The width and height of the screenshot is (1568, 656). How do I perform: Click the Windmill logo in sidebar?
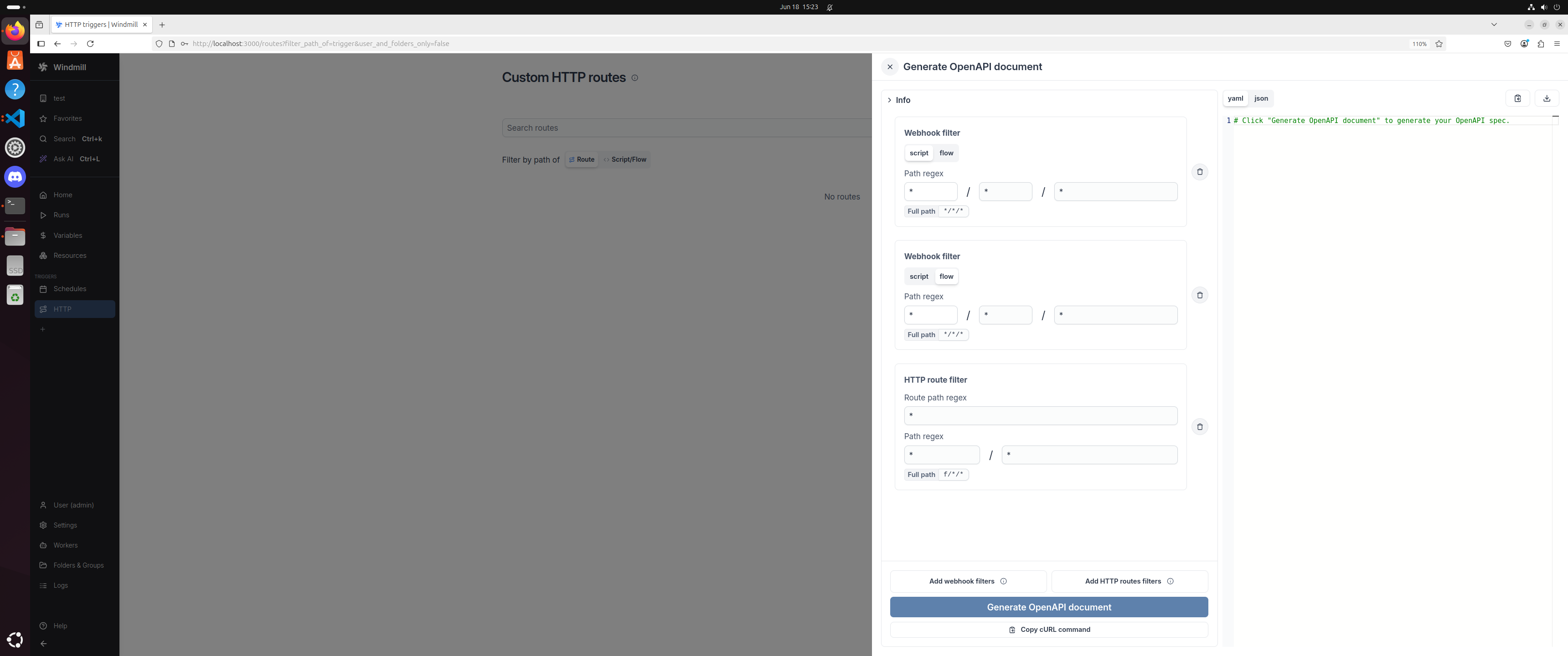click(43, 67)
